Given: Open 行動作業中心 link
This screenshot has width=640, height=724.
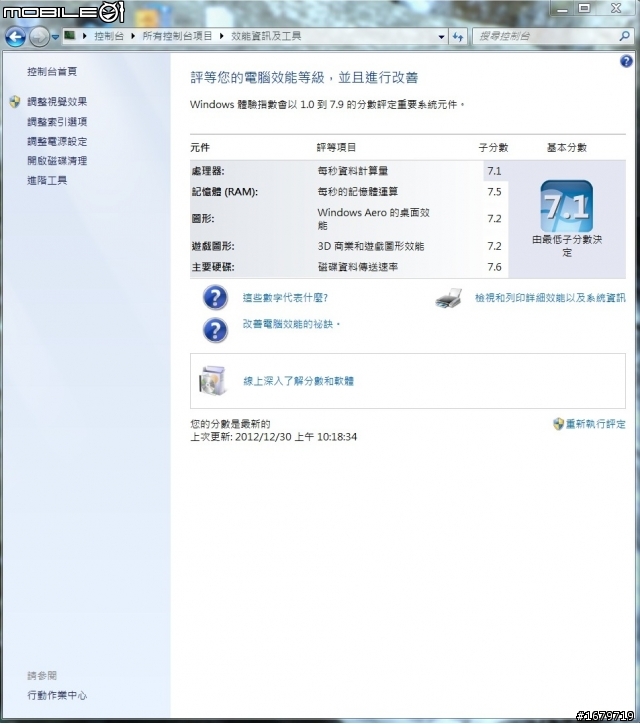Looking at the screenshot, I should (57, 695).
